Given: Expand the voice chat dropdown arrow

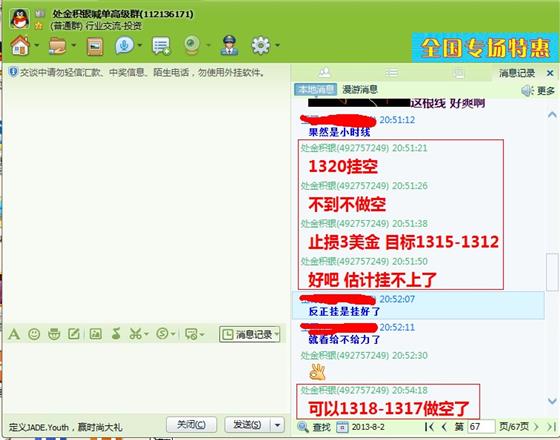Looking at the screenshot, I should (x=140, y=45).
